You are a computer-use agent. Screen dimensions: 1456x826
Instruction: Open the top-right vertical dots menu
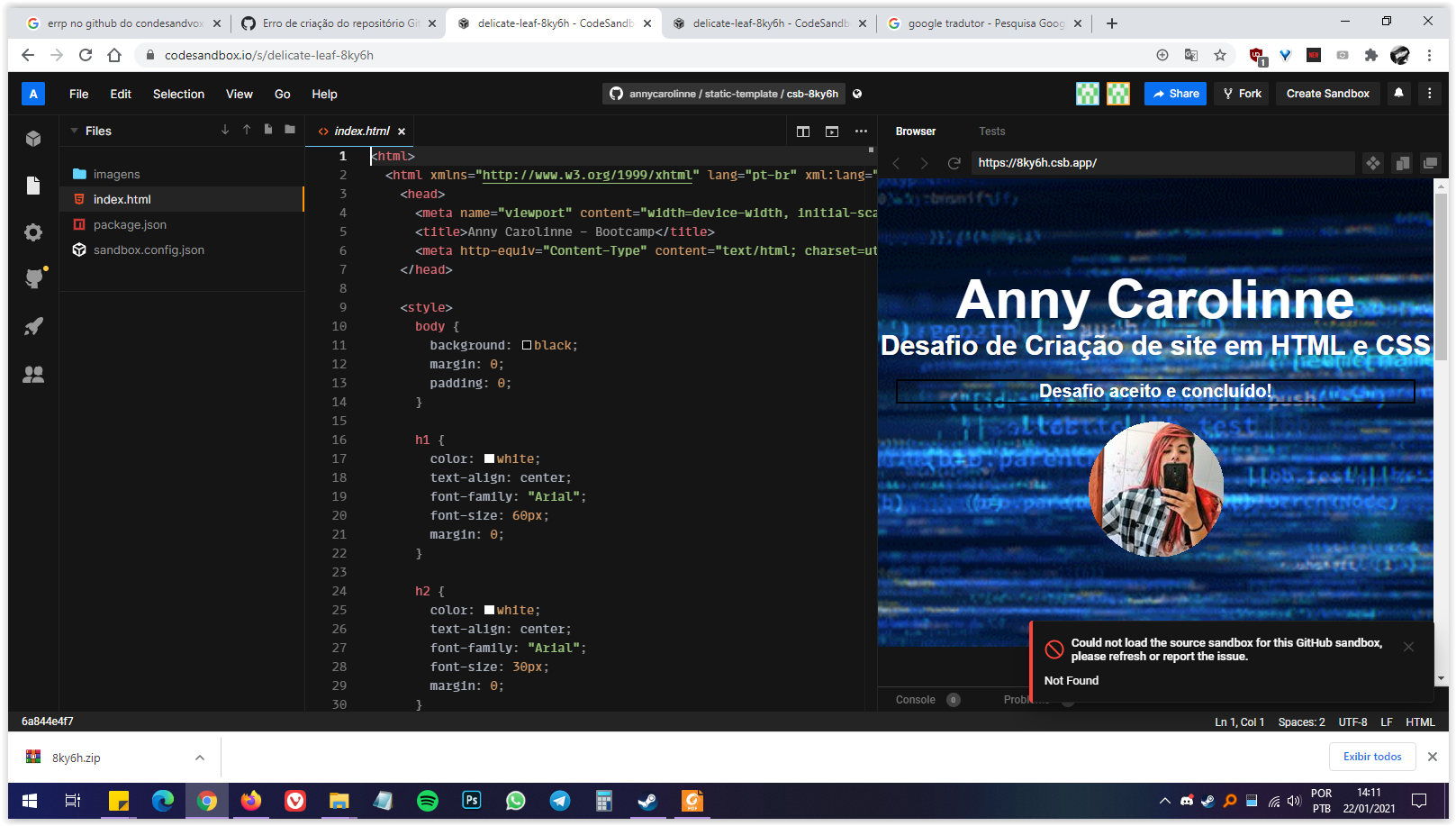pyautogui.click(x=1429, y=93)
